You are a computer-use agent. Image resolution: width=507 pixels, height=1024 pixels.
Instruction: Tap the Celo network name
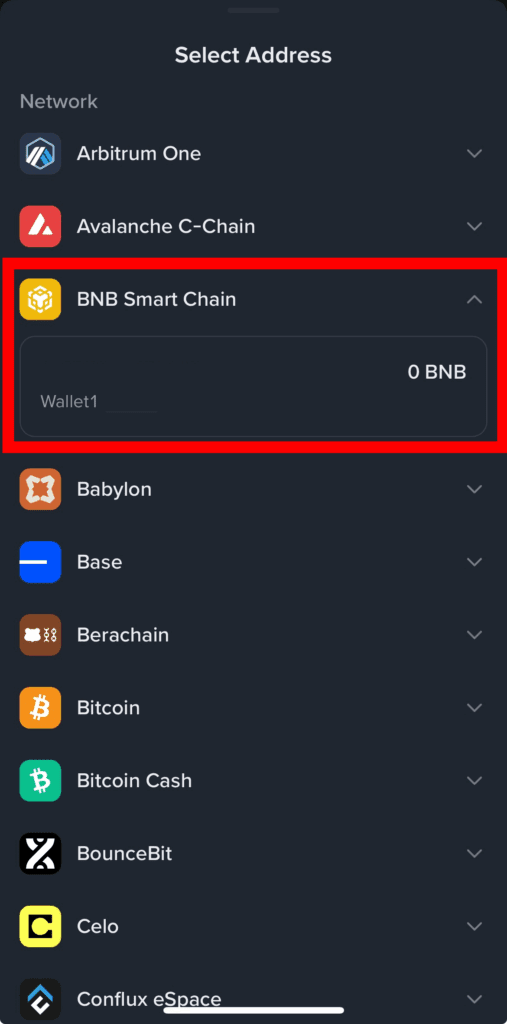click(98, 926)
